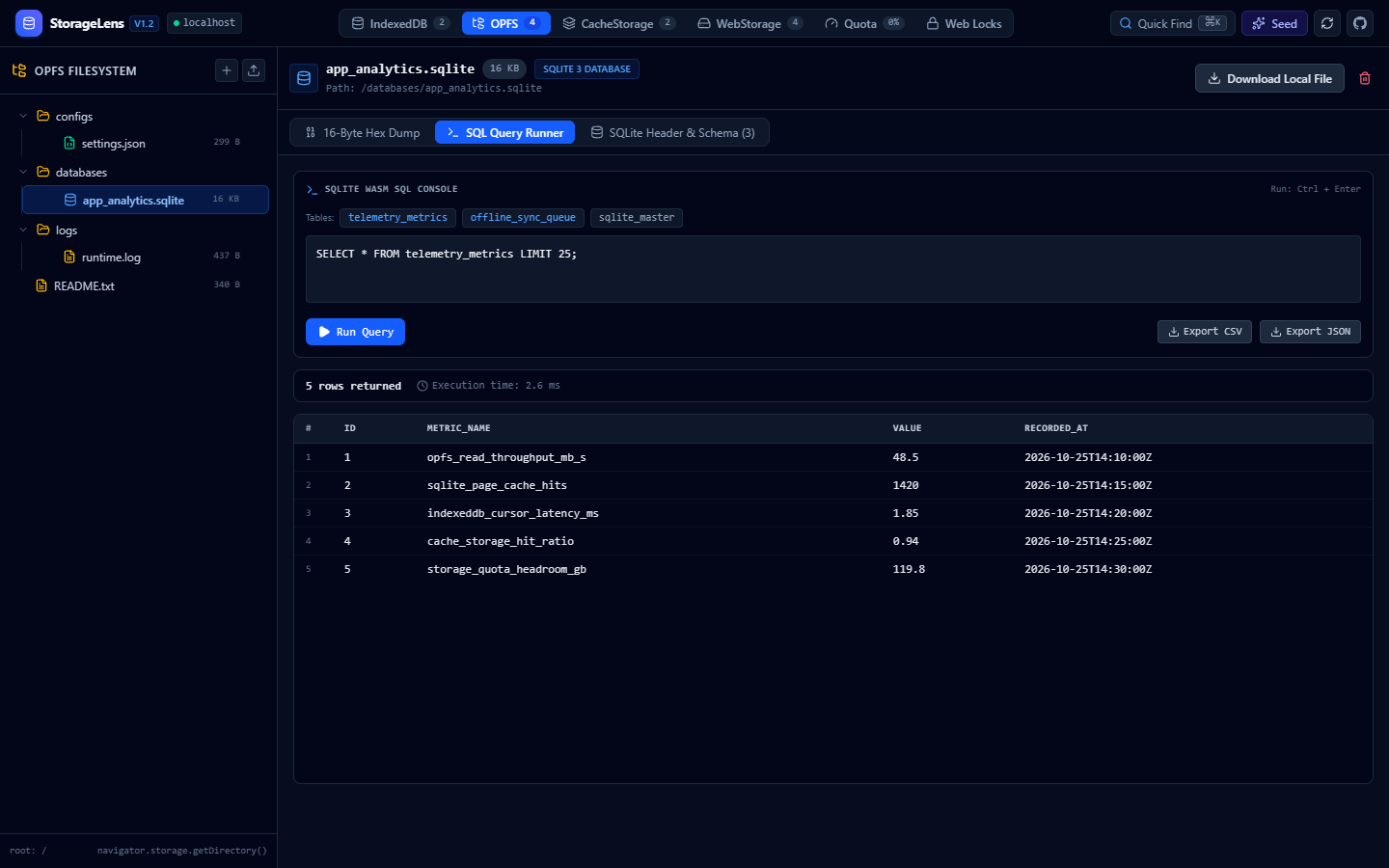1389x868 pixels.
Task: Click the value 119.8 cell
Action: [x=909, y=569]
